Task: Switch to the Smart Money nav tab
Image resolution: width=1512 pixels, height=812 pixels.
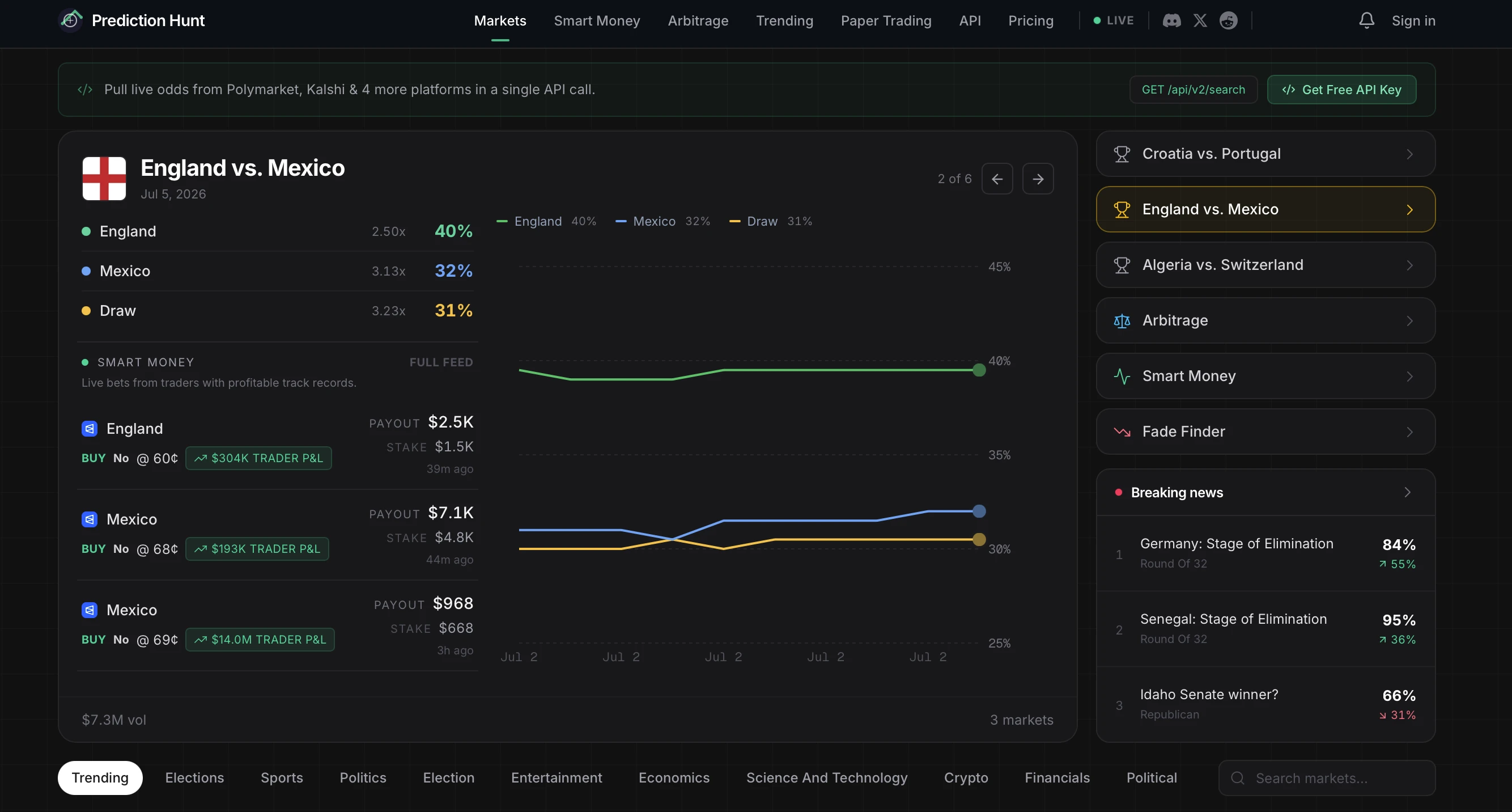Action: pyautogui.click(x=597, y=20)
